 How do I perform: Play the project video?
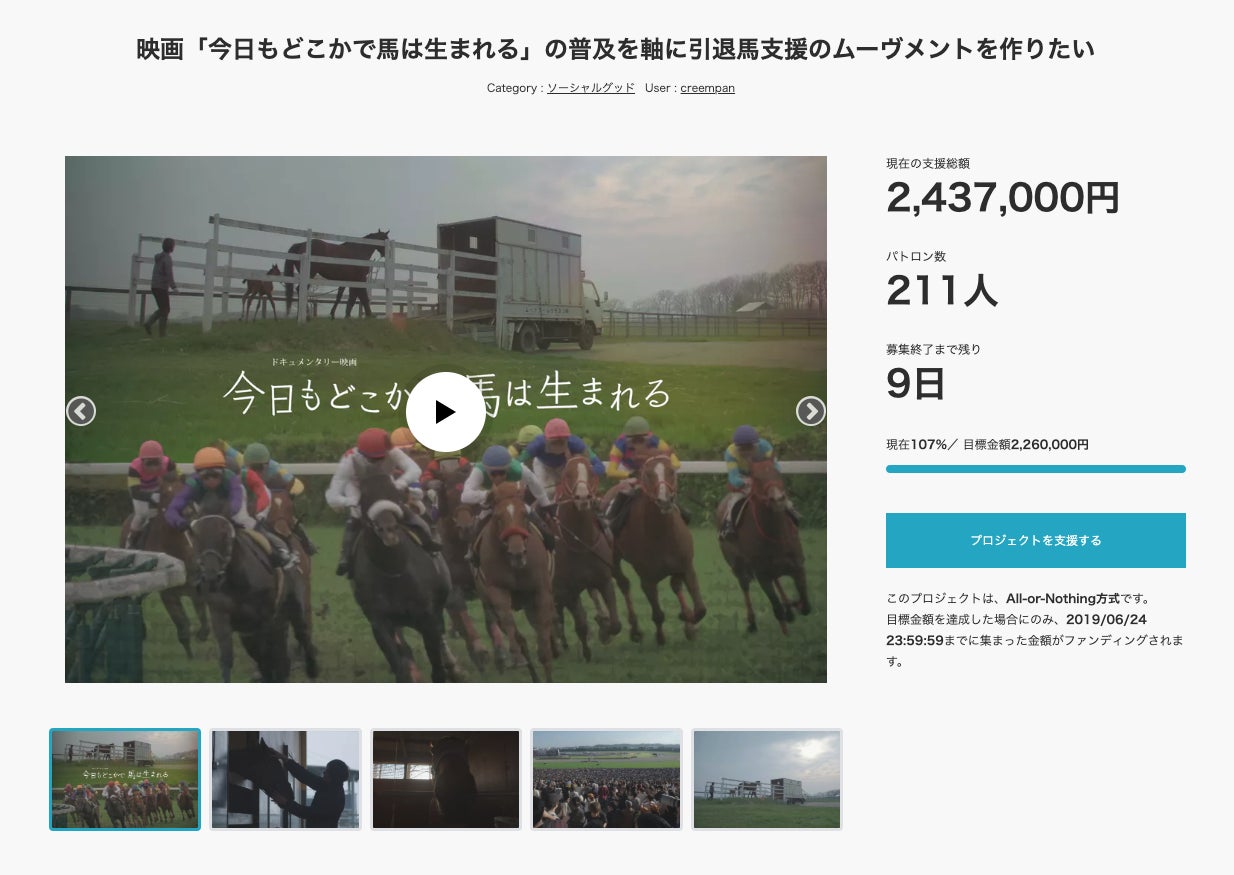446,412
